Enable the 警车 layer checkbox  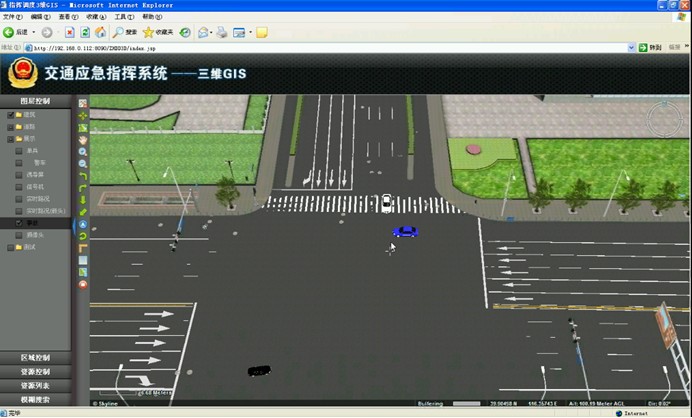19,163
